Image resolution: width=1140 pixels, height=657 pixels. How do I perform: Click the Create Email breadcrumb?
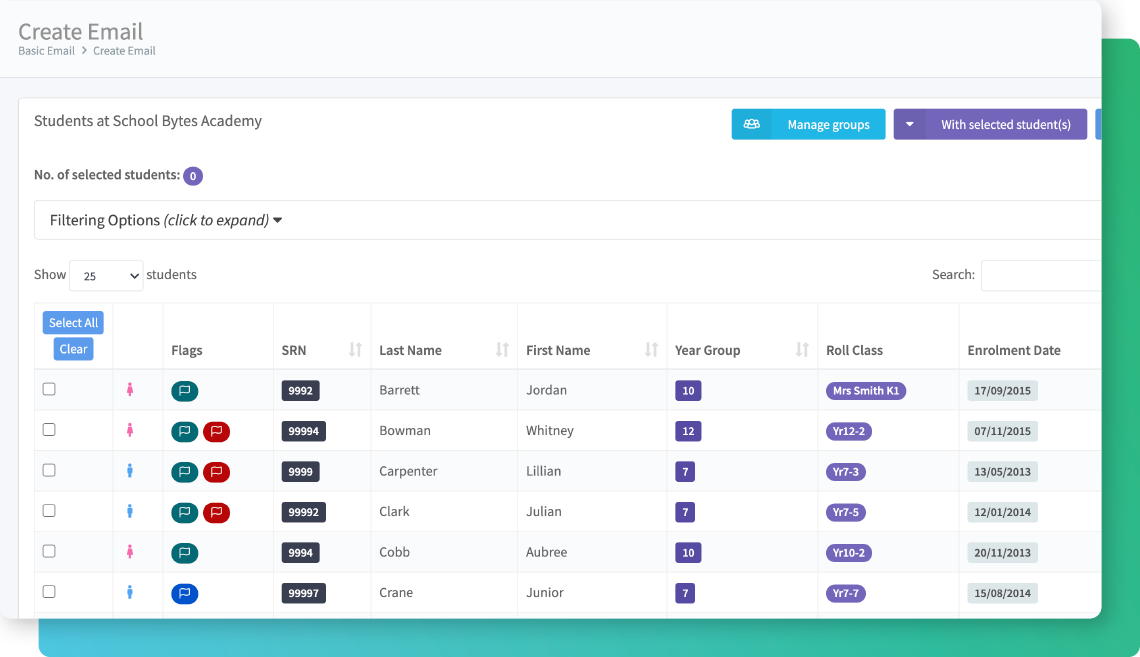[x=124, y=51]
